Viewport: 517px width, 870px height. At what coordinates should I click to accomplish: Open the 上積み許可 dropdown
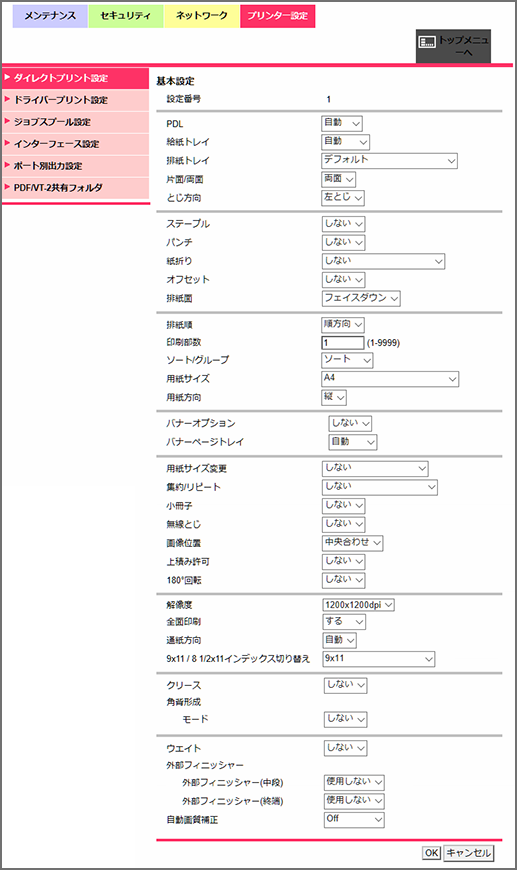(343, 562)
